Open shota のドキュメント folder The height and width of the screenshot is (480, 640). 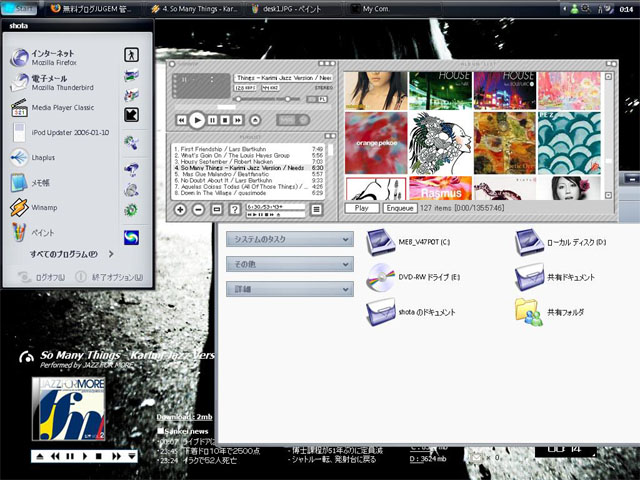tap(411, 312)
